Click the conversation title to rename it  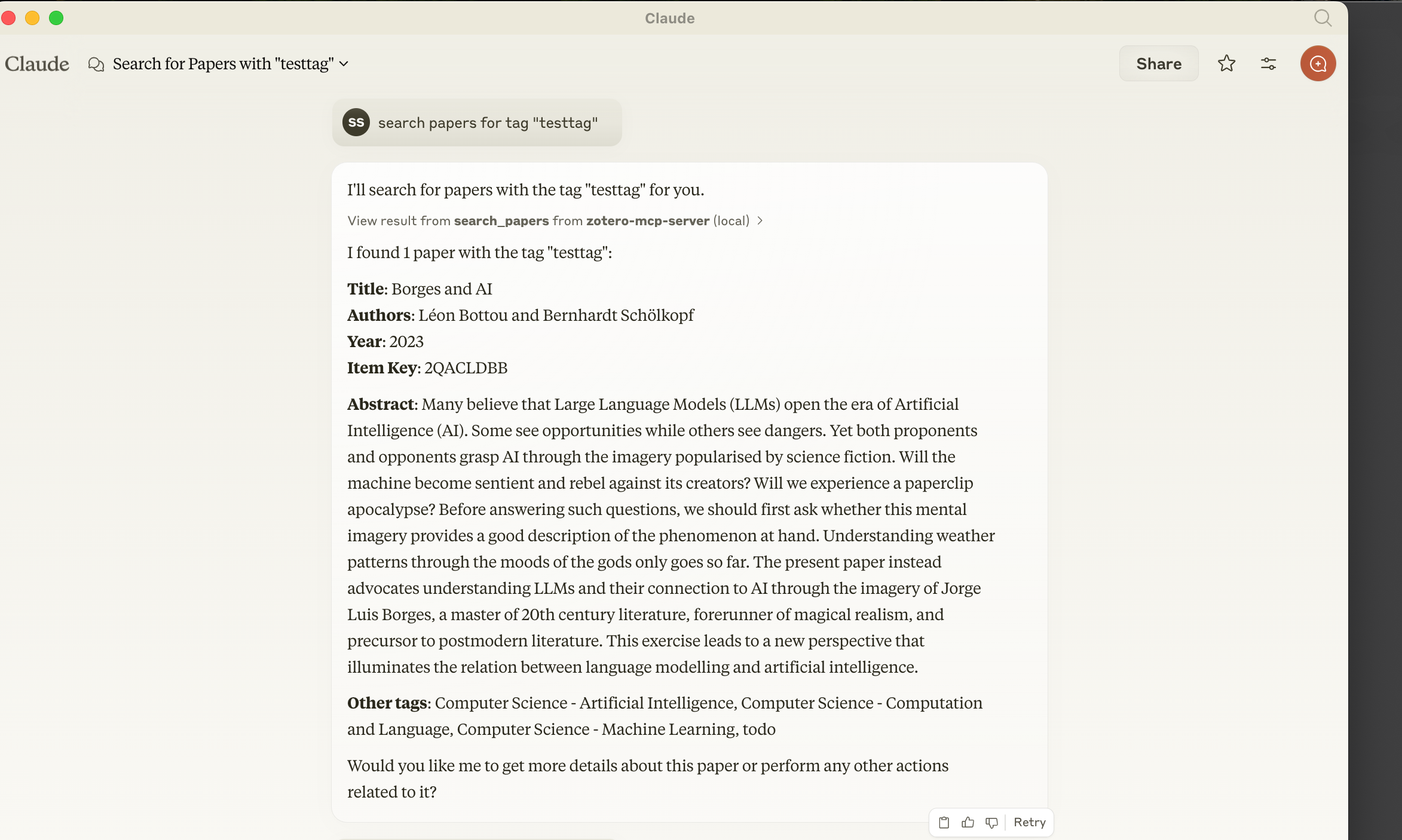click(x=223, y=64)
